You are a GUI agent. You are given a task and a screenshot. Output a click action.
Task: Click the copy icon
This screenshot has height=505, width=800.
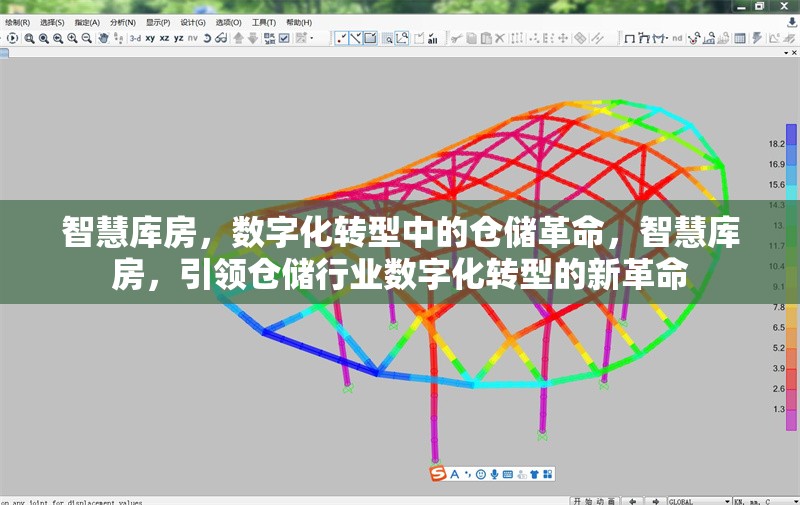tap(471, 38)
